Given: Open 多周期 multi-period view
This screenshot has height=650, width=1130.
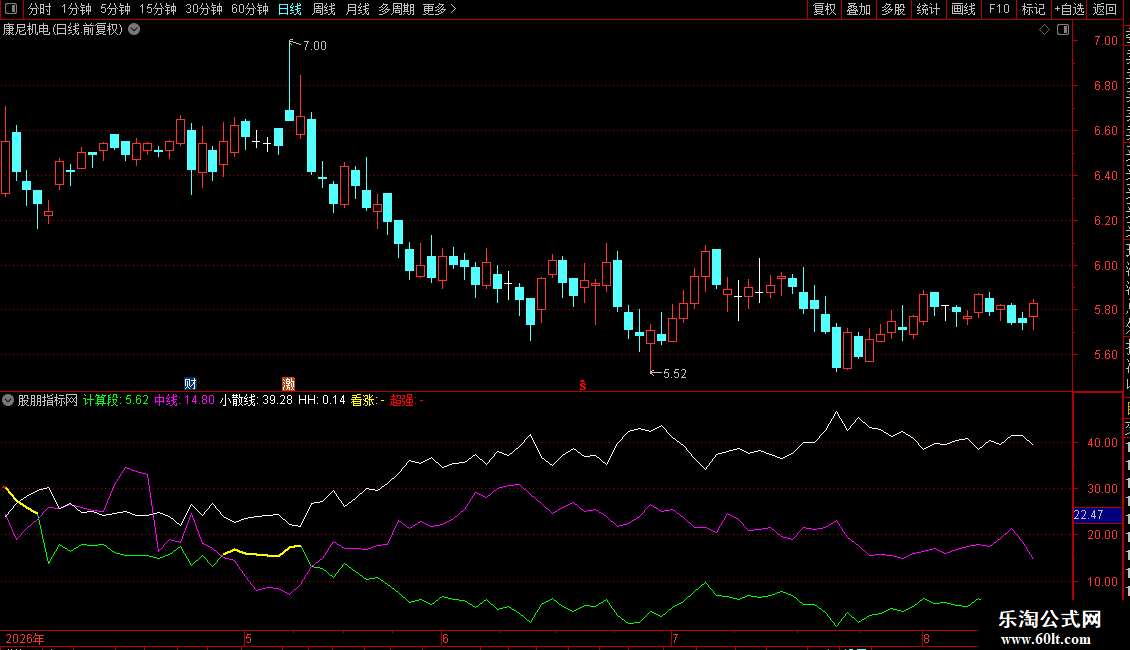Looking at the screenshot, I should pos(396,9).
